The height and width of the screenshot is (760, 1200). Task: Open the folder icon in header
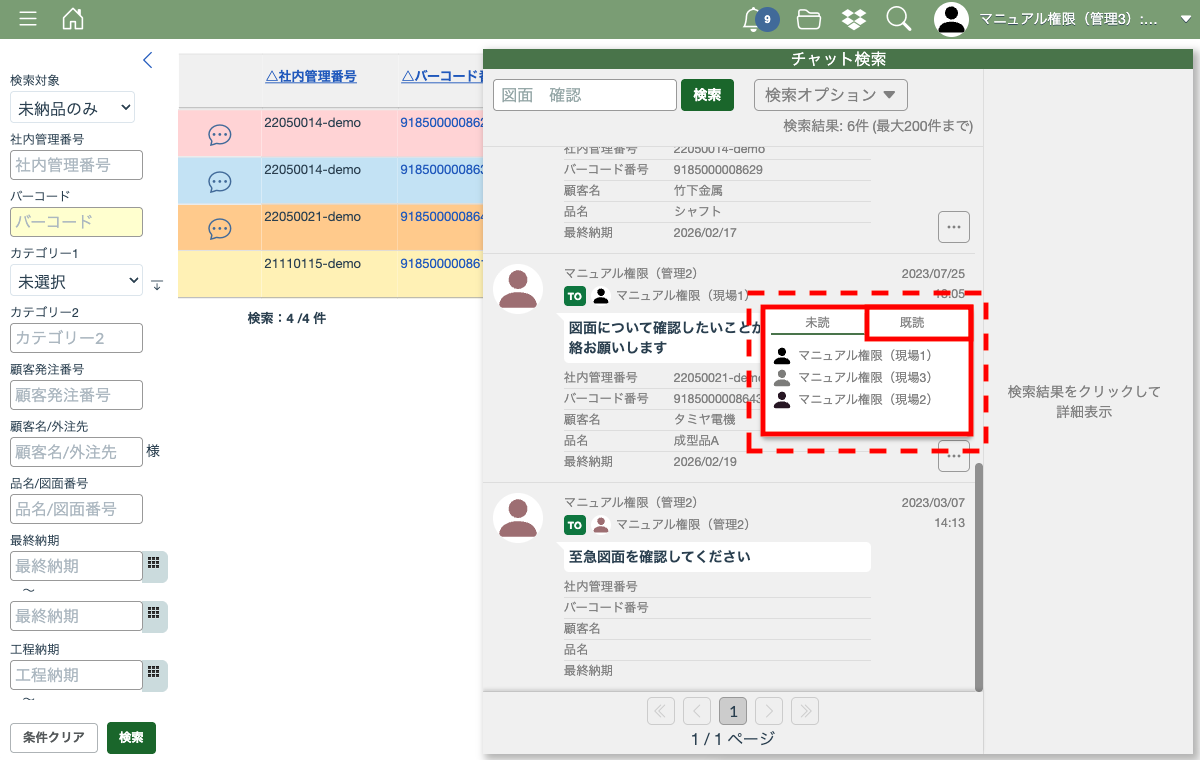[x=809, y=19]
